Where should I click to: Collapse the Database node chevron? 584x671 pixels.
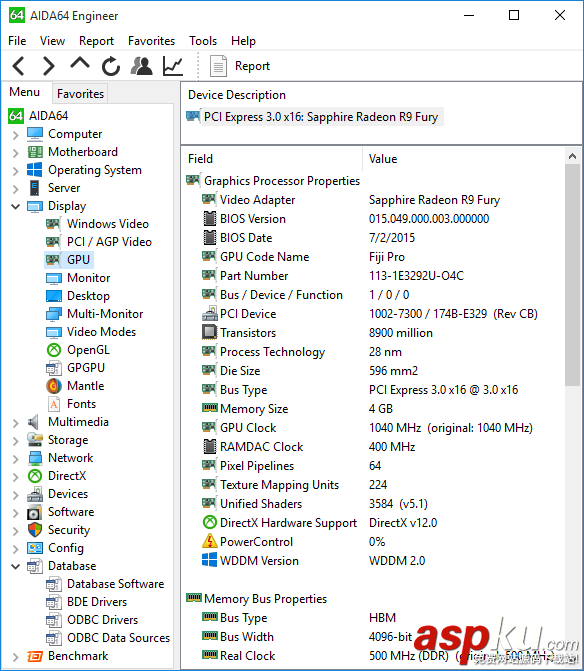click(16, 567)
